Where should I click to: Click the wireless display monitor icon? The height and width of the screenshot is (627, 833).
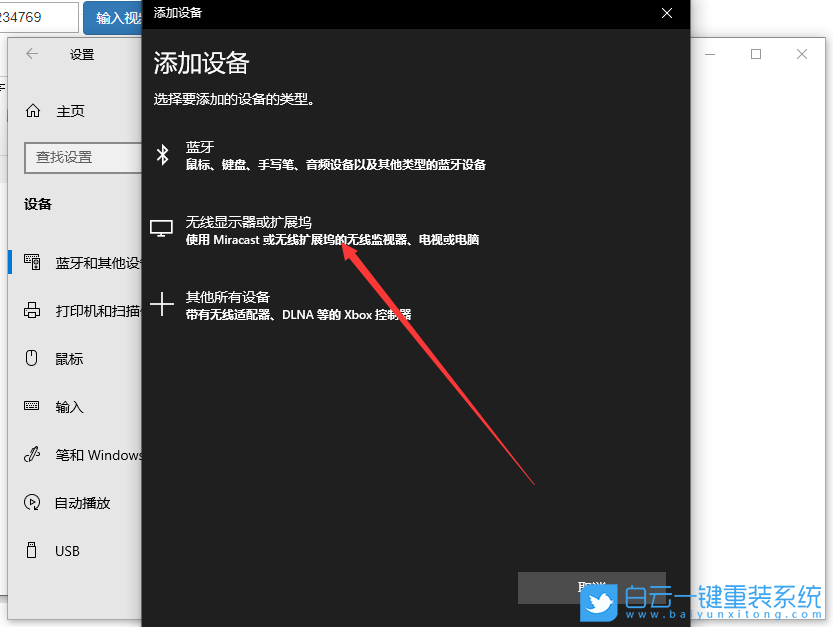tap(162, 227)
